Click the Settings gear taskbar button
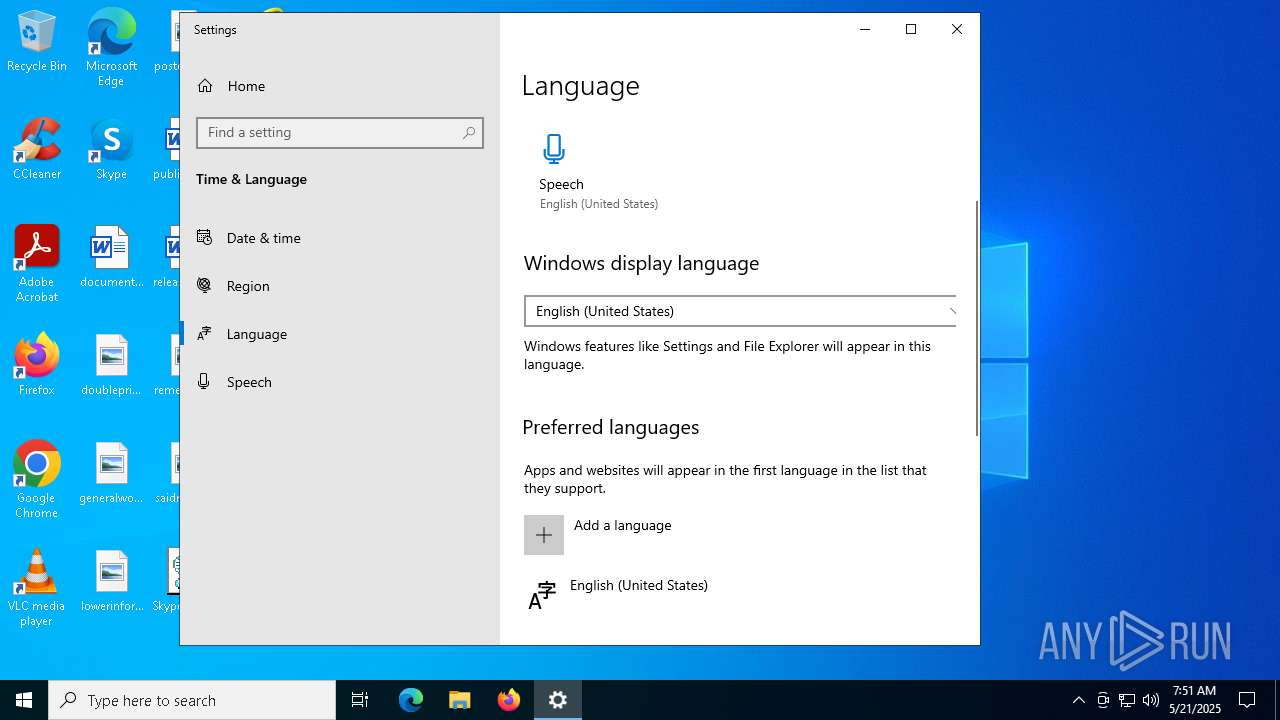 coord(558,700)
